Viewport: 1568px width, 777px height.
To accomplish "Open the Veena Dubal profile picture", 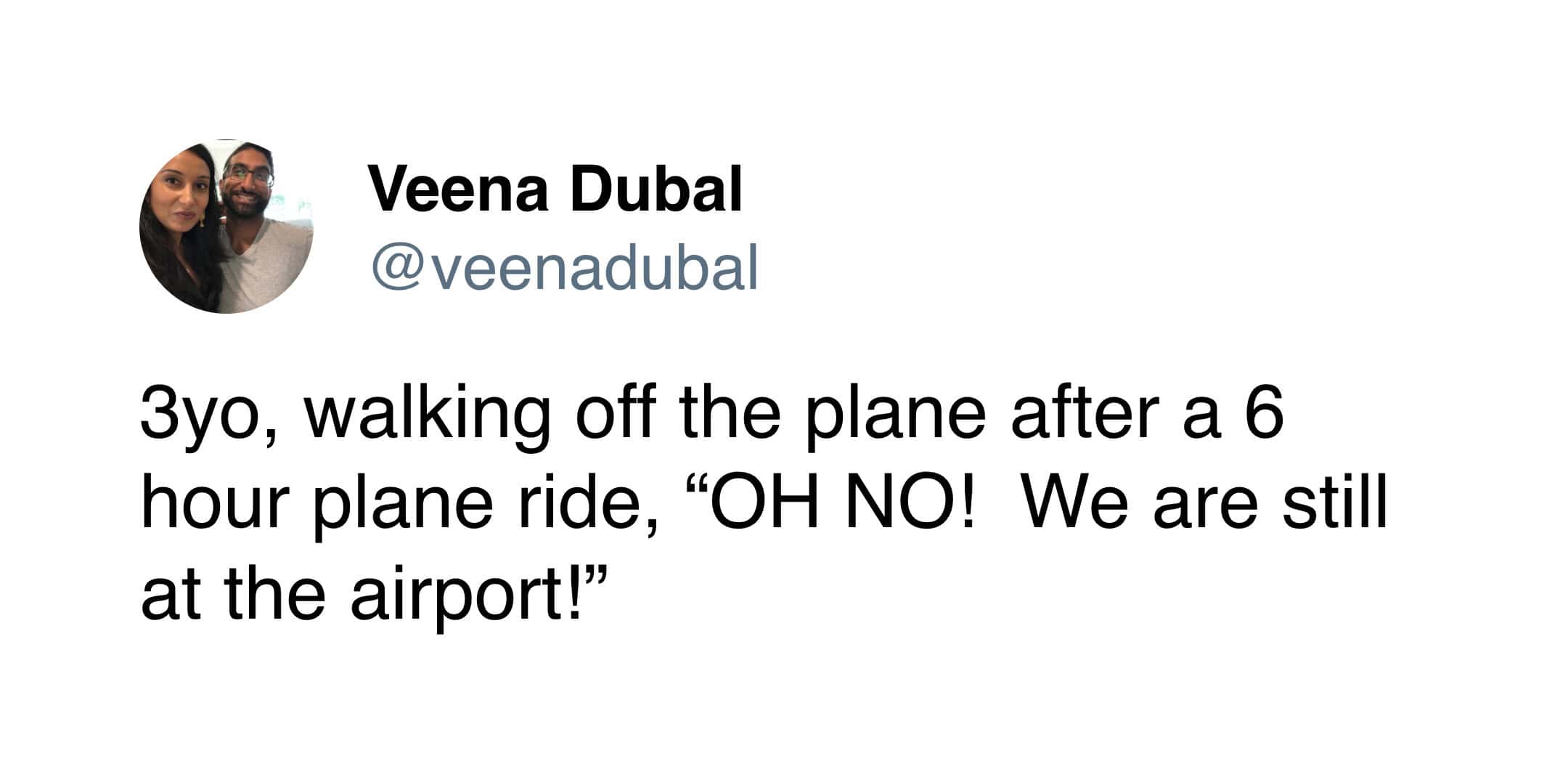I will [226, 227].
